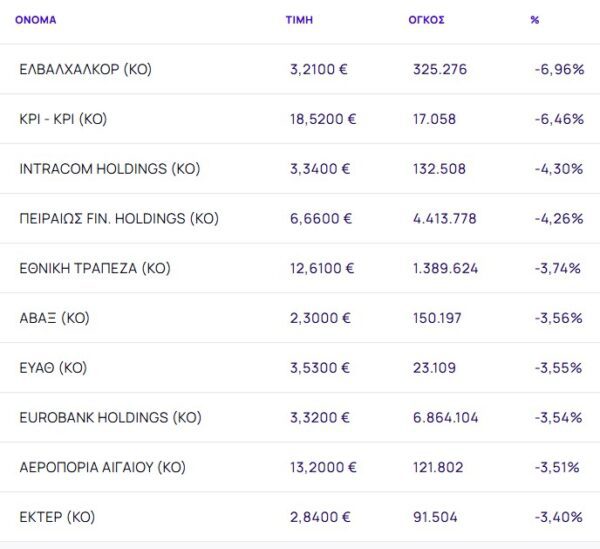Open ΕΘΝΙΚΗ ΤΡΑΠΕΖΑ (ΚΟ) stock page

point(95,268)
